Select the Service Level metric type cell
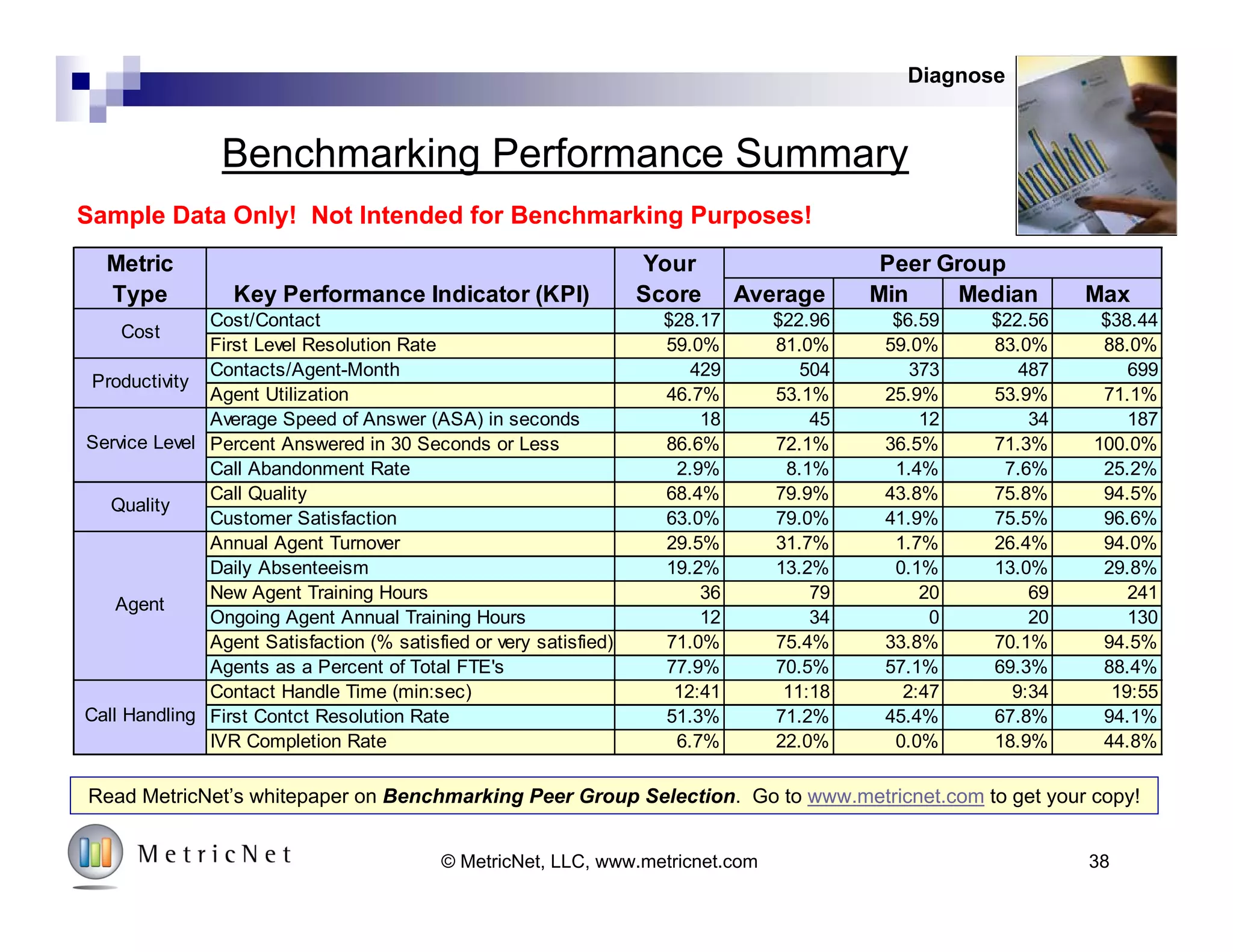1233x952 pixels. 140,443
